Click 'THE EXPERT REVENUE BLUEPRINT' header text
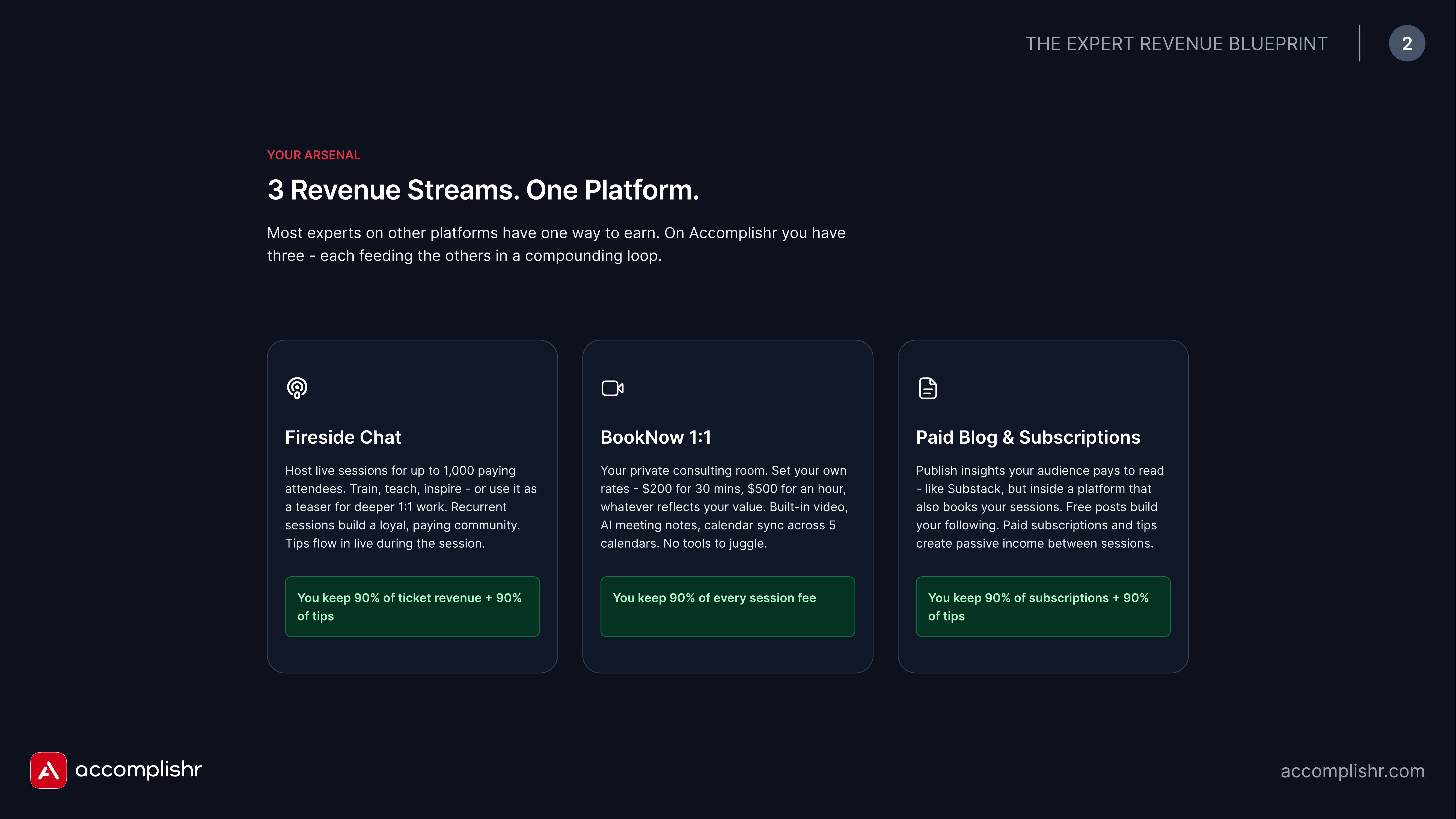Image resolution: width=1456 pixels, height=819 pixels. [x=1176, y=43]
